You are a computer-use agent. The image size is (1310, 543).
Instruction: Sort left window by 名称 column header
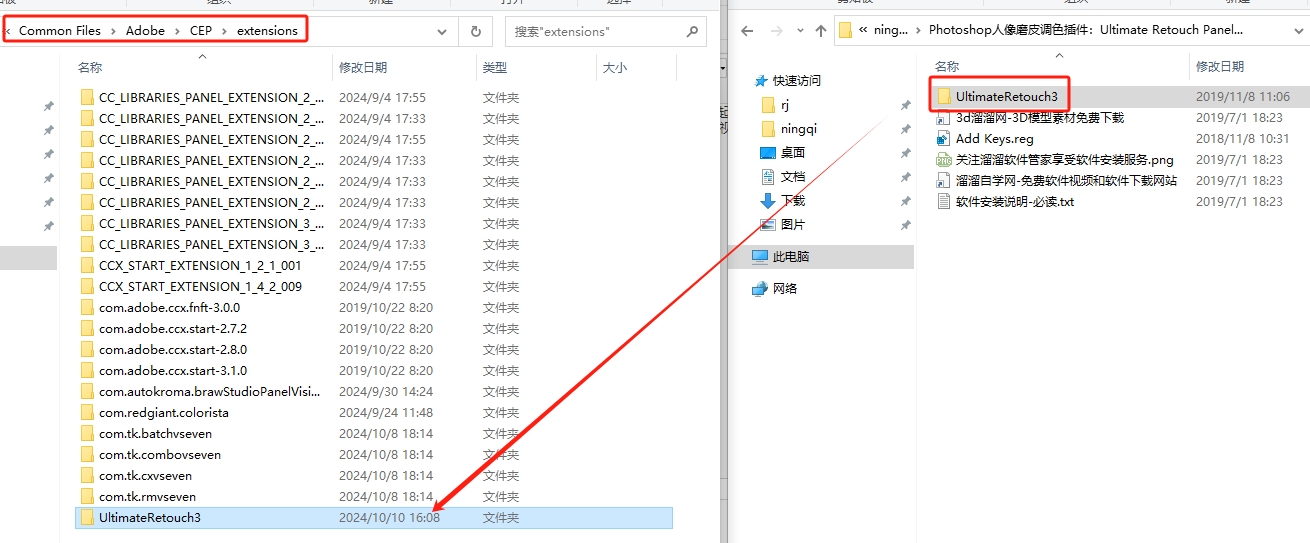90,67
